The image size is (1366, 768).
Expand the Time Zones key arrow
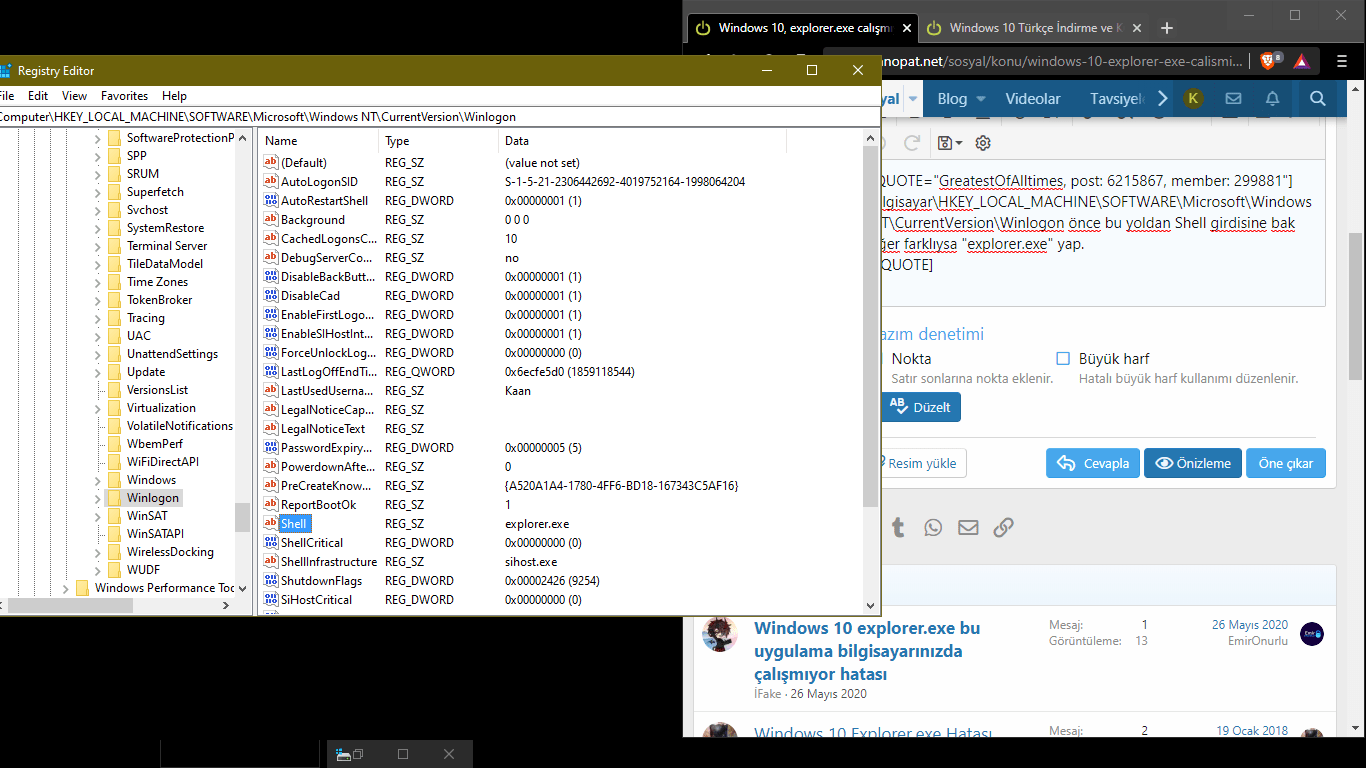[98, 282]
